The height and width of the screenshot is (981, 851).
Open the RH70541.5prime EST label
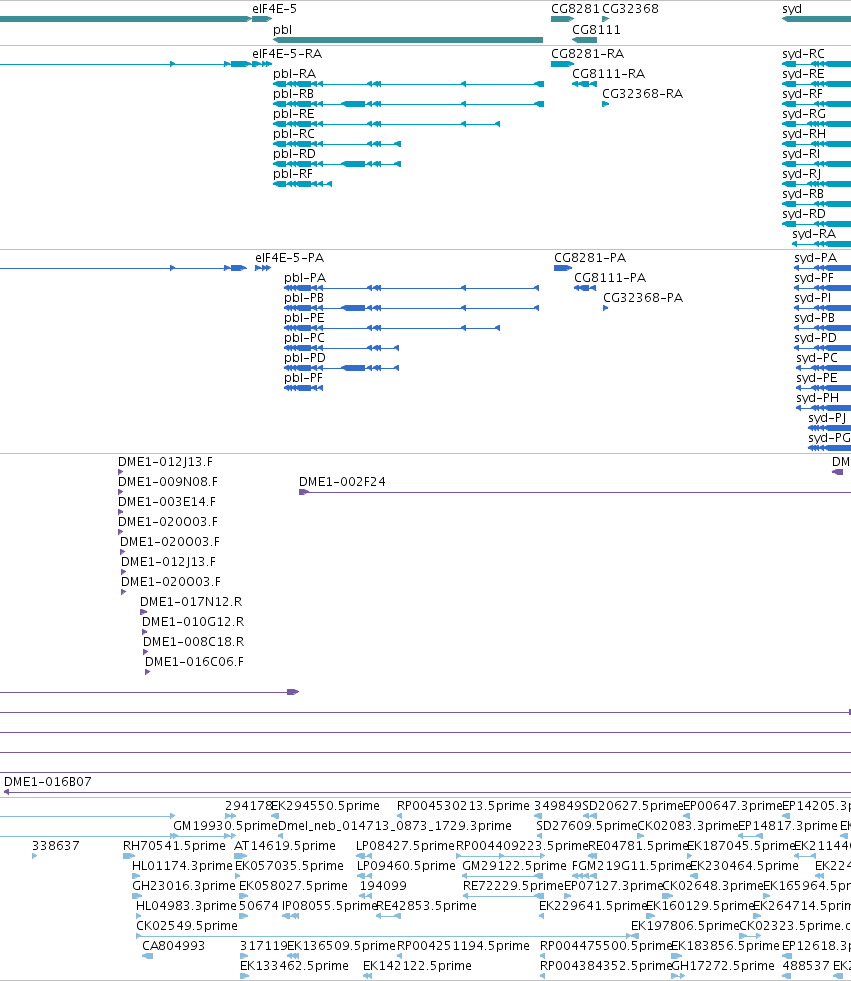pos(174,846)
